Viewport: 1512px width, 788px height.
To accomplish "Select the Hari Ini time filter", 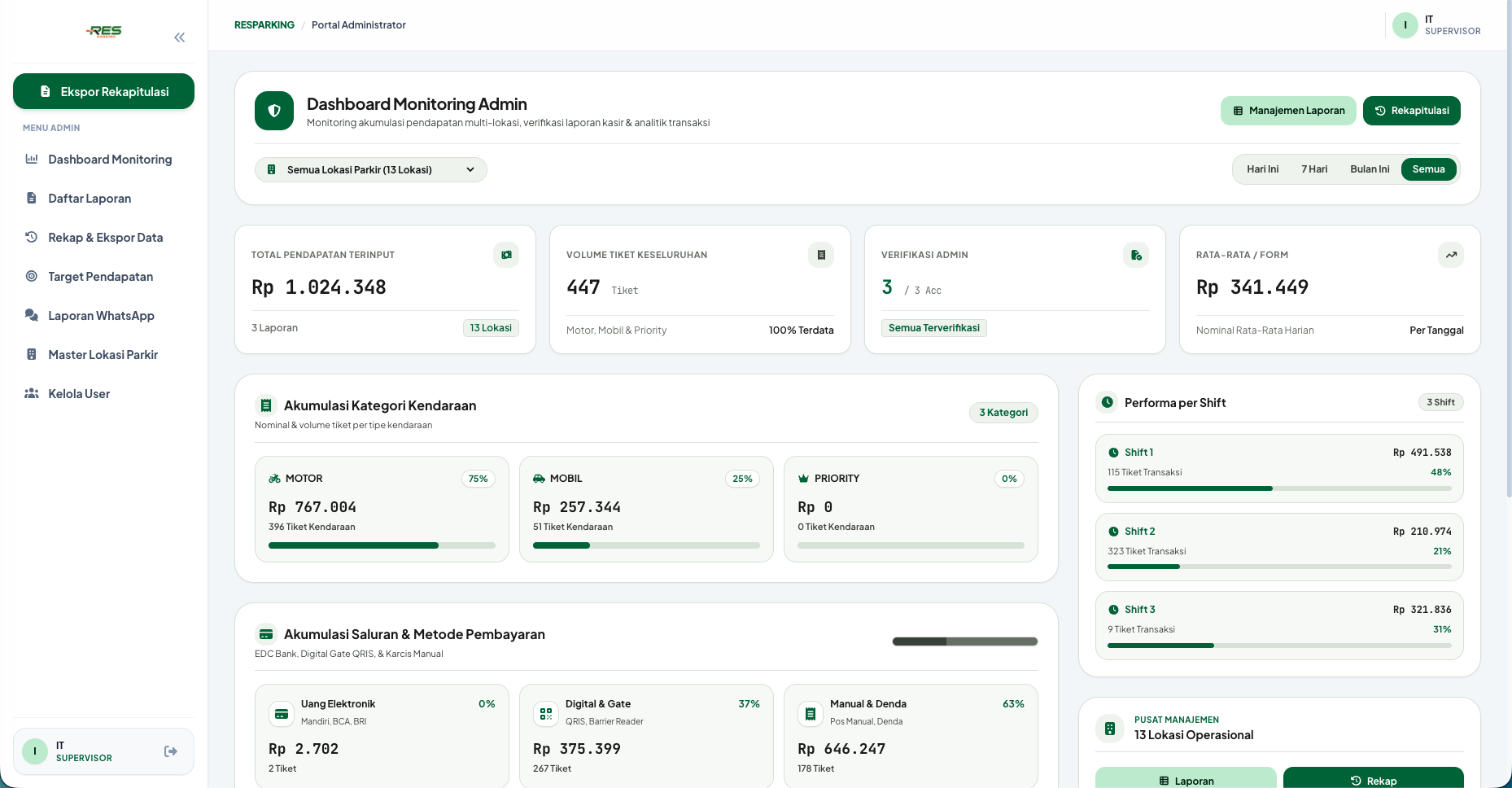I will tap(1263, 169).
